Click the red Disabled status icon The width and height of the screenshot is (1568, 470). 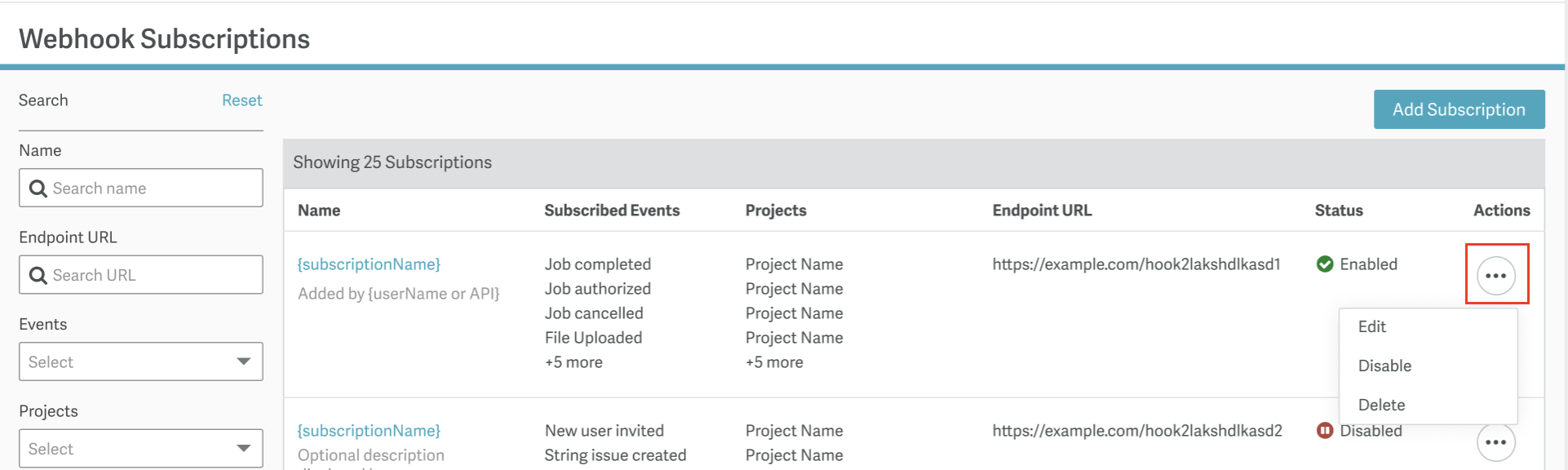tap(1325, 431)
